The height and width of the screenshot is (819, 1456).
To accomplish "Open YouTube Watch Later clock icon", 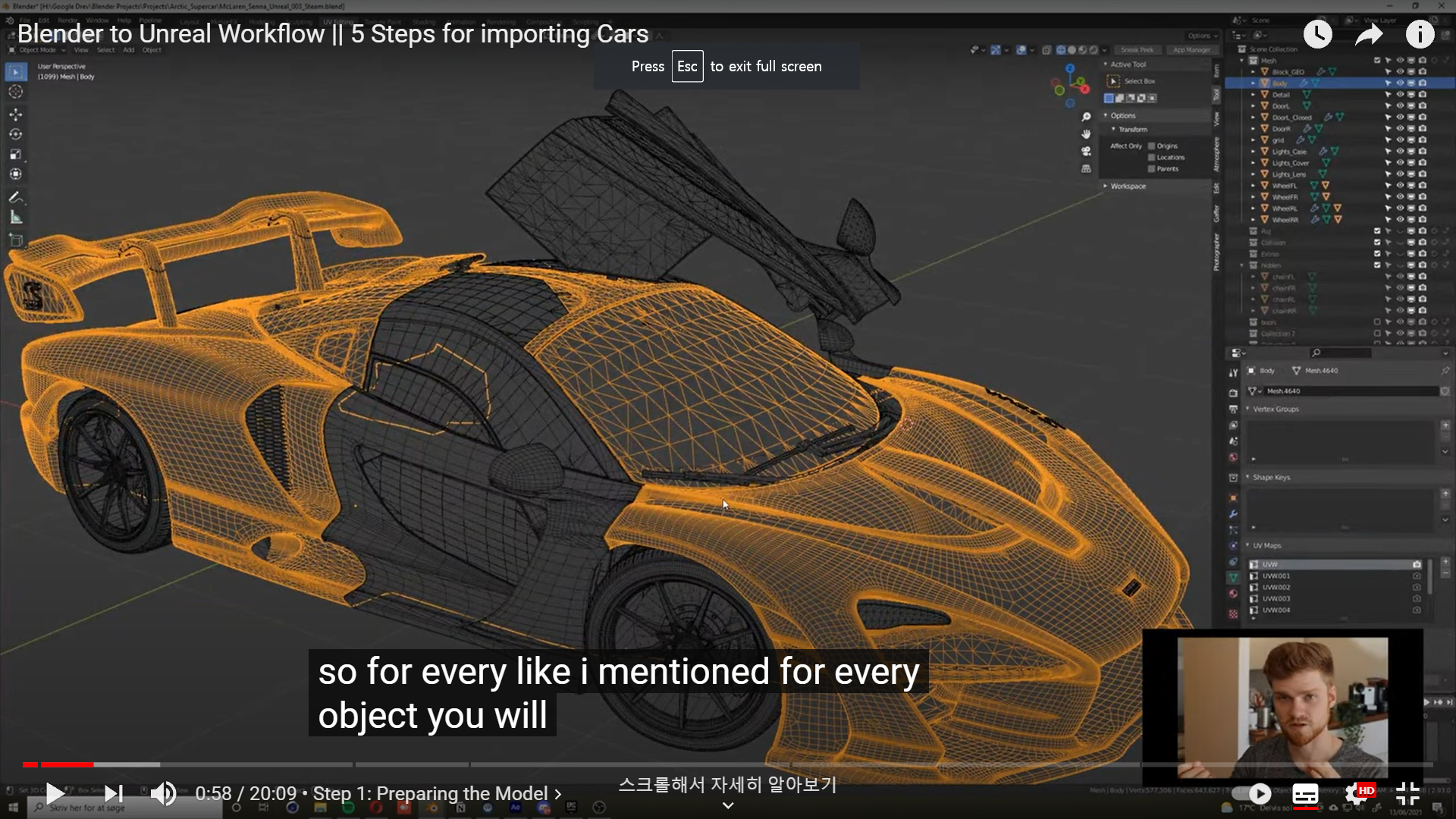I will (1318, 34).
